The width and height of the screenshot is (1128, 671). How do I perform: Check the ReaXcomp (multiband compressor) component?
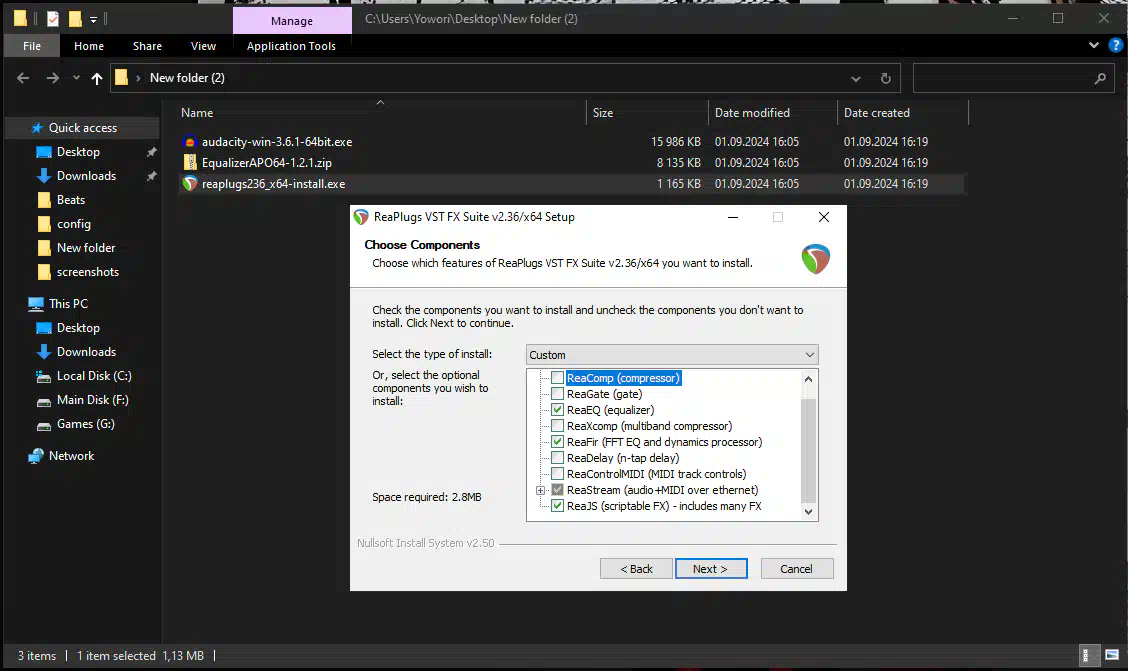click(558, 426)
